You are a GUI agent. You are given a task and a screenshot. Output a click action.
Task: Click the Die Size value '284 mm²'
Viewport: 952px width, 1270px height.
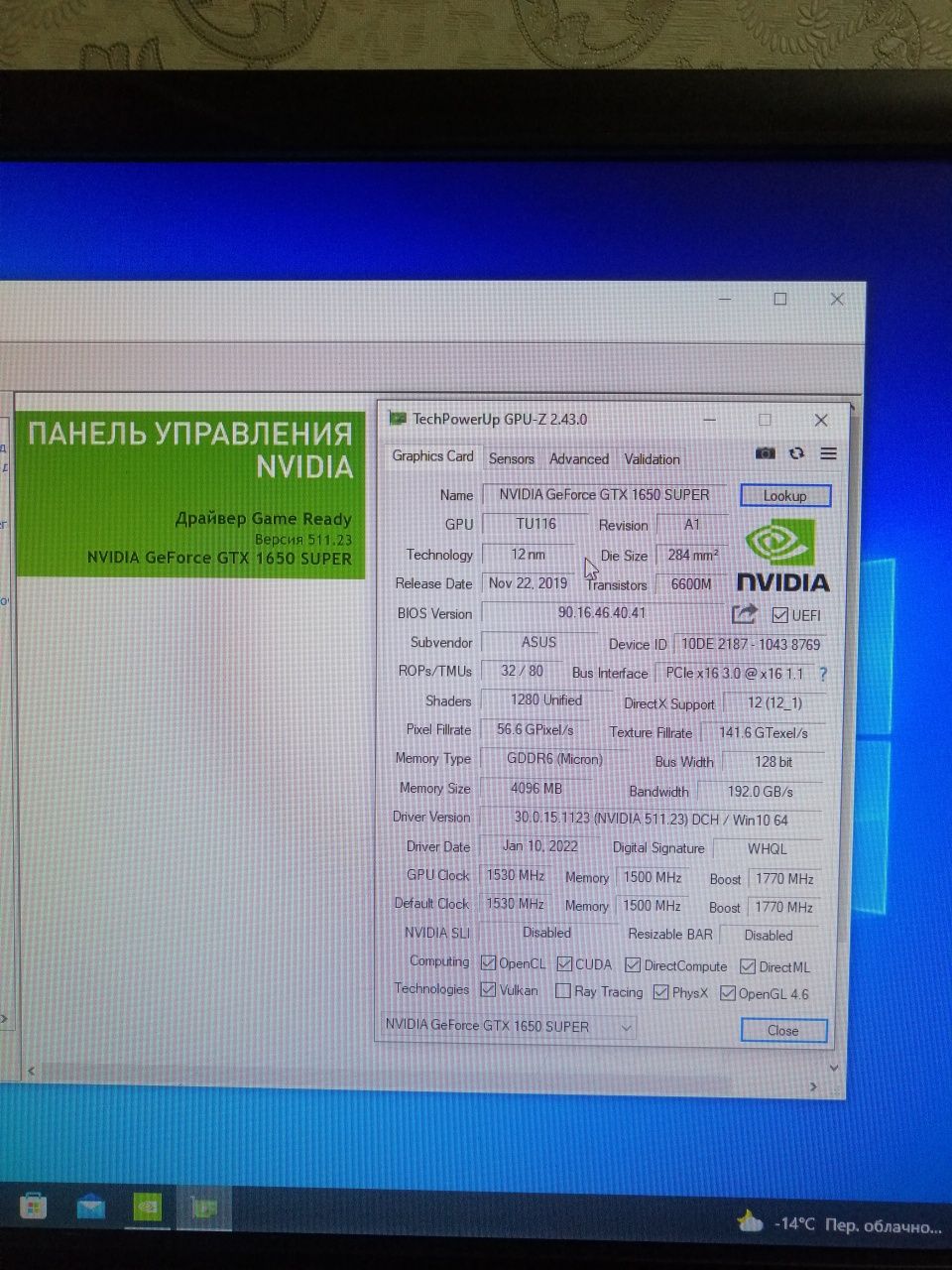[x=692, y=556]
